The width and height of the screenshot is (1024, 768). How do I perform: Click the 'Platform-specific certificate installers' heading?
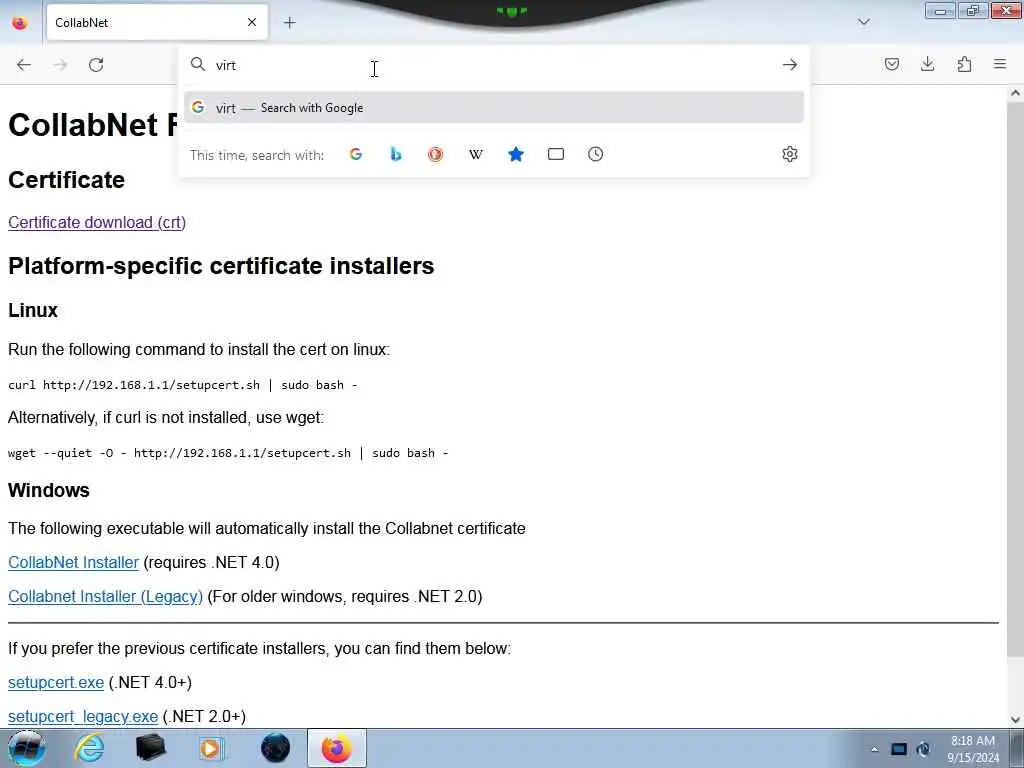221,266
